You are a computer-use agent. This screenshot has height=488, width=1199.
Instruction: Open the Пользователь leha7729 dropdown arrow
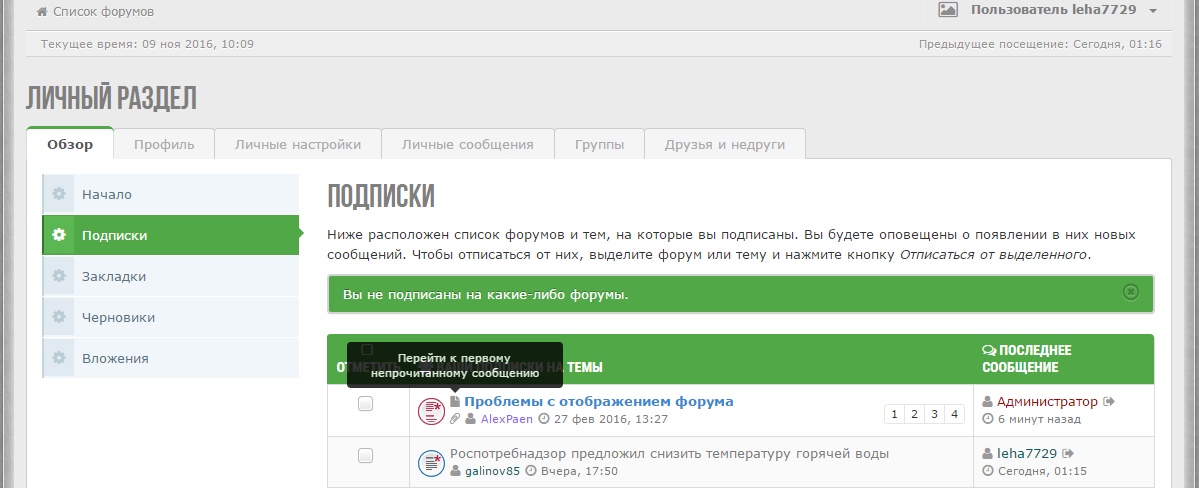1153,11
